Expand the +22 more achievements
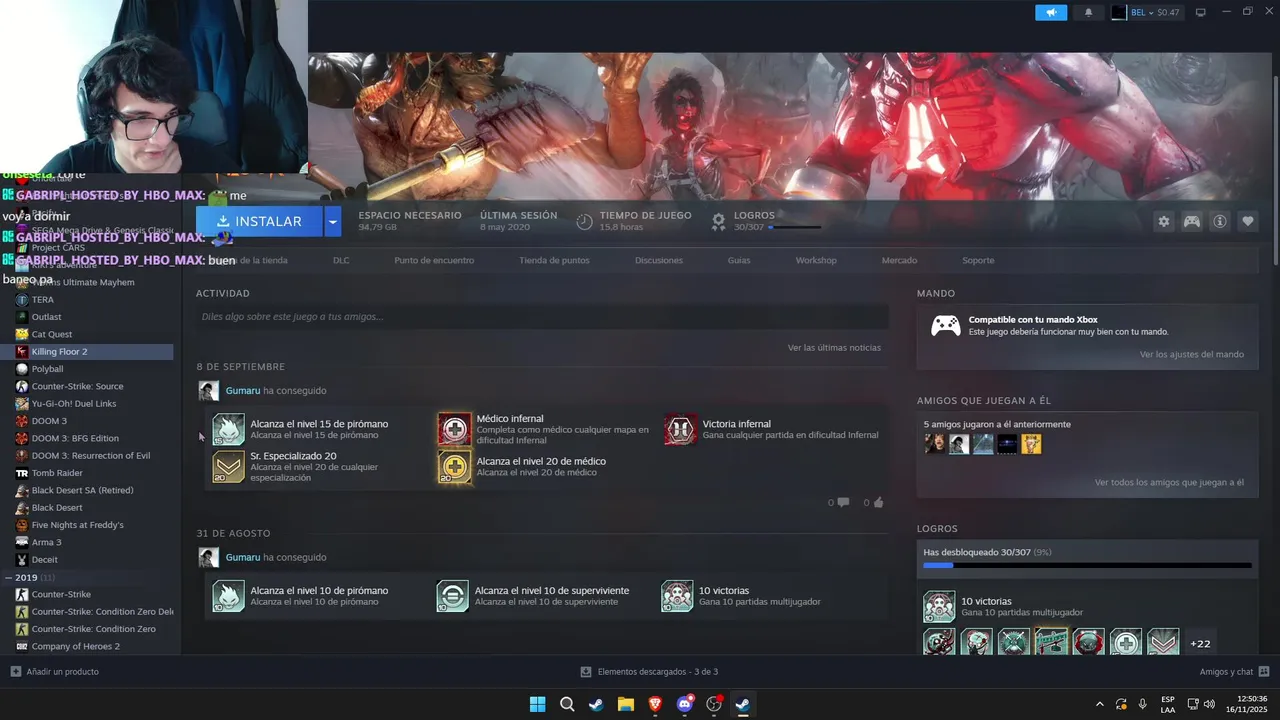The height and width of the screenshot is (720, 1280). 1200,643
